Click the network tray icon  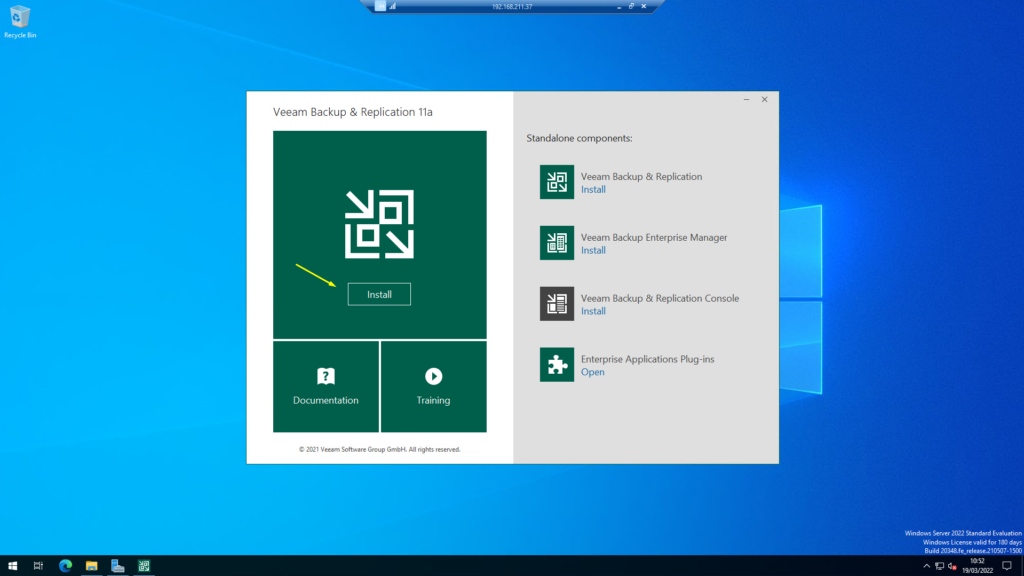939,566
